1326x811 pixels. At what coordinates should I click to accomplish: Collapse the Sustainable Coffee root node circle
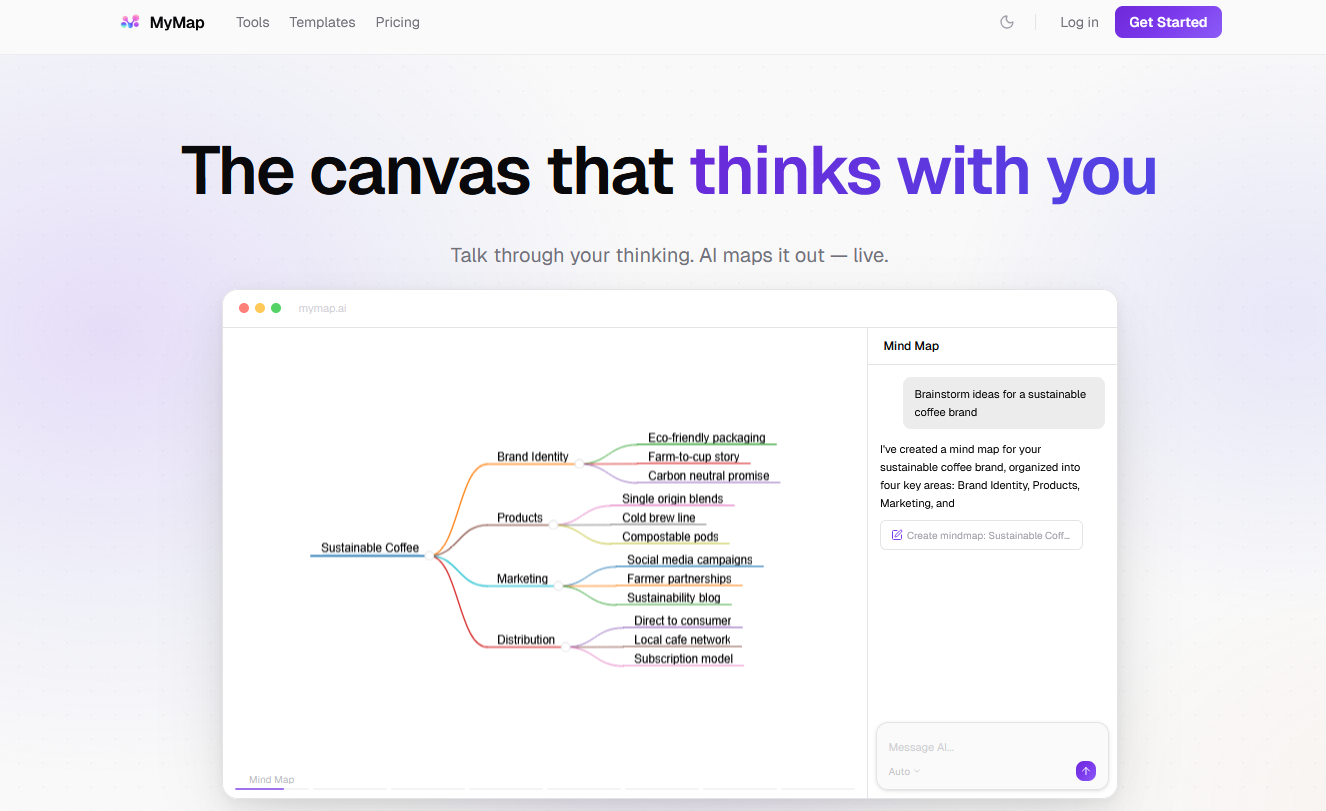click(430, 555)
